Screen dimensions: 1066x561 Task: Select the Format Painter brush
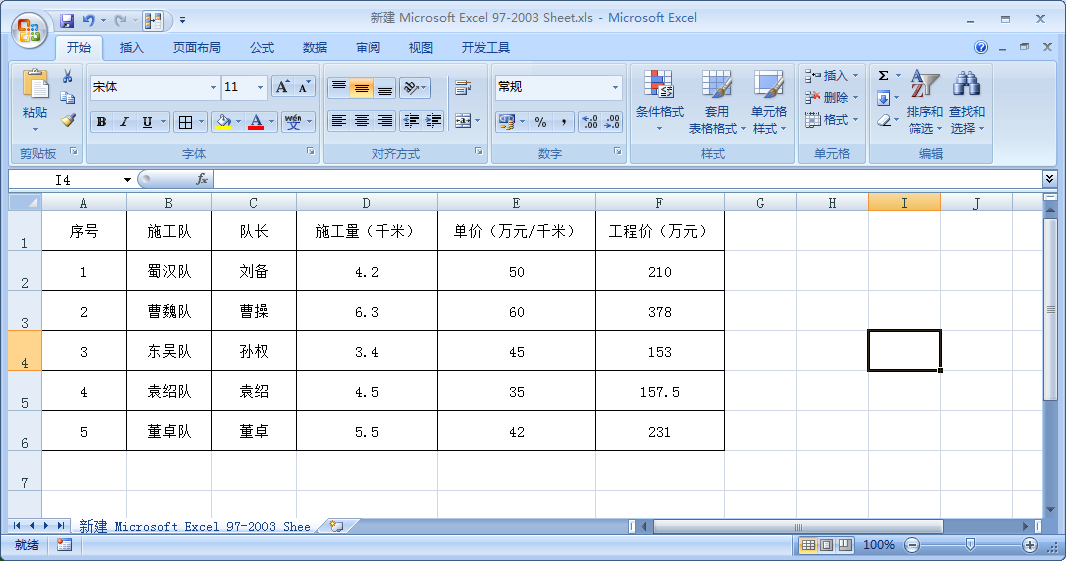67,120
